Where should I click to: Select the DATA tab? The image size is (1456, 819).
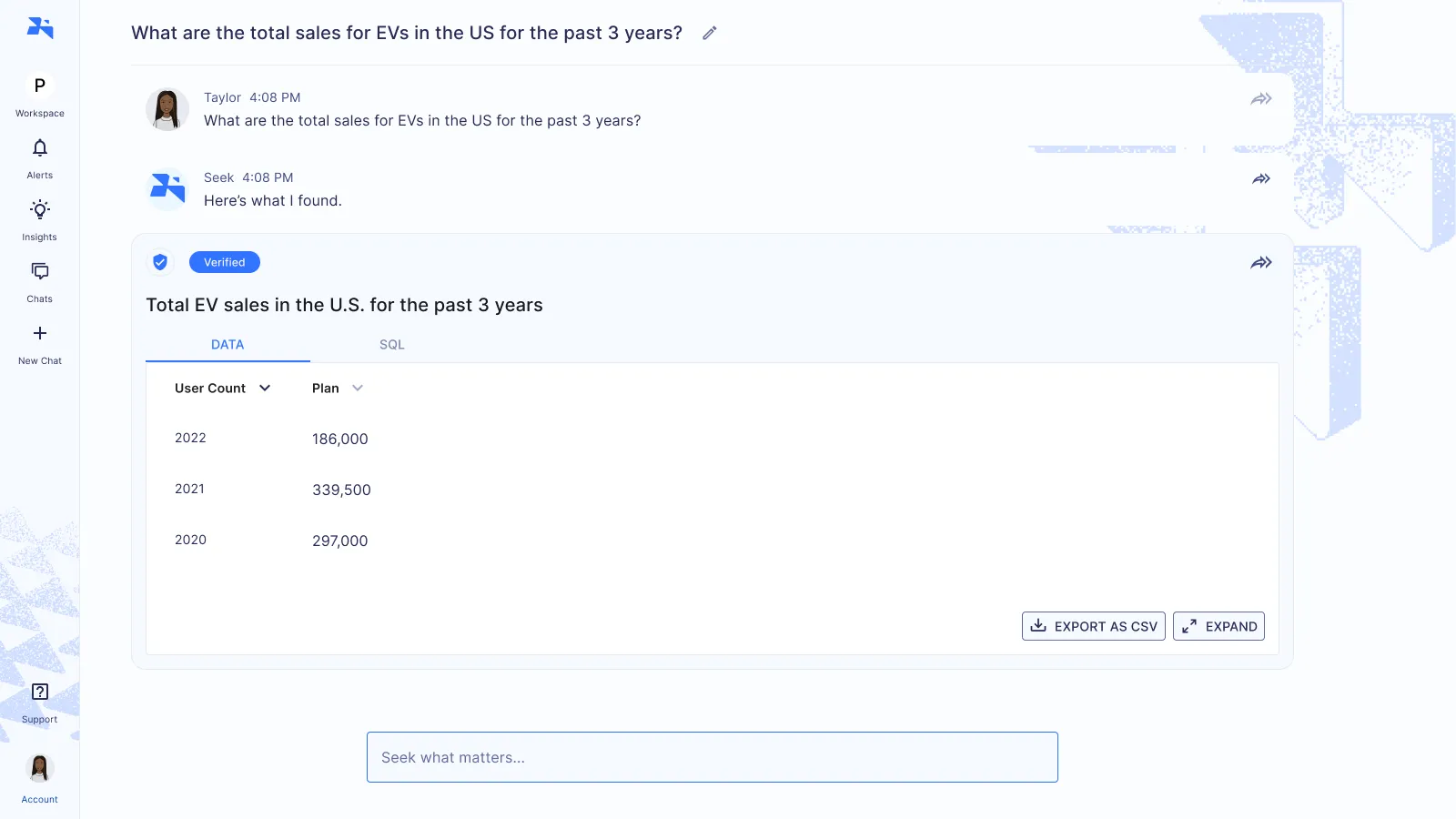tap(227, 344)
